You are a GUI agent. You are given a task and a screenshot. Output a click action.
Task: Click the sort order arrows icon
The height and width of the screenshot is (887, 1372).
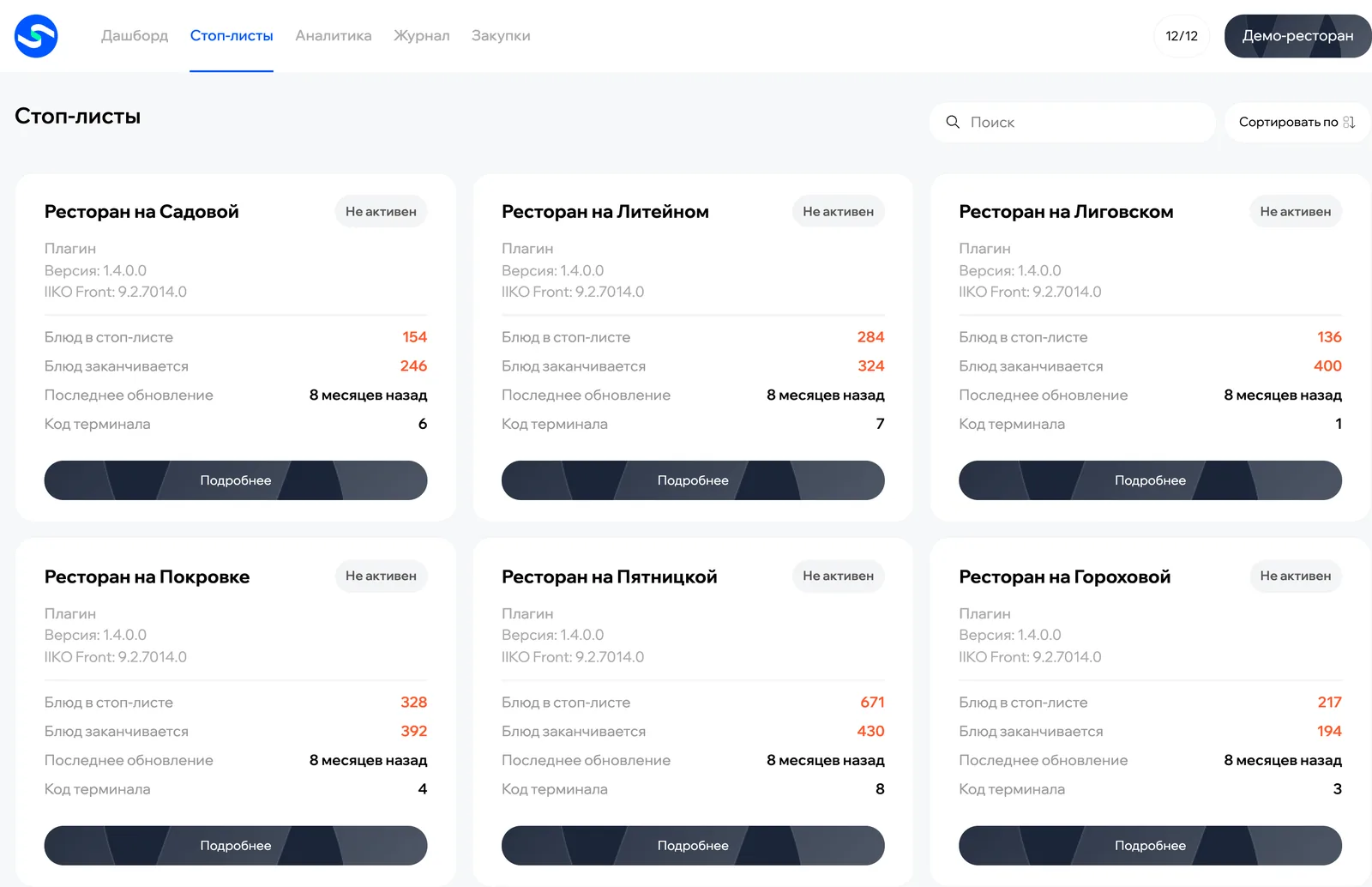[x=1349, y=122]
